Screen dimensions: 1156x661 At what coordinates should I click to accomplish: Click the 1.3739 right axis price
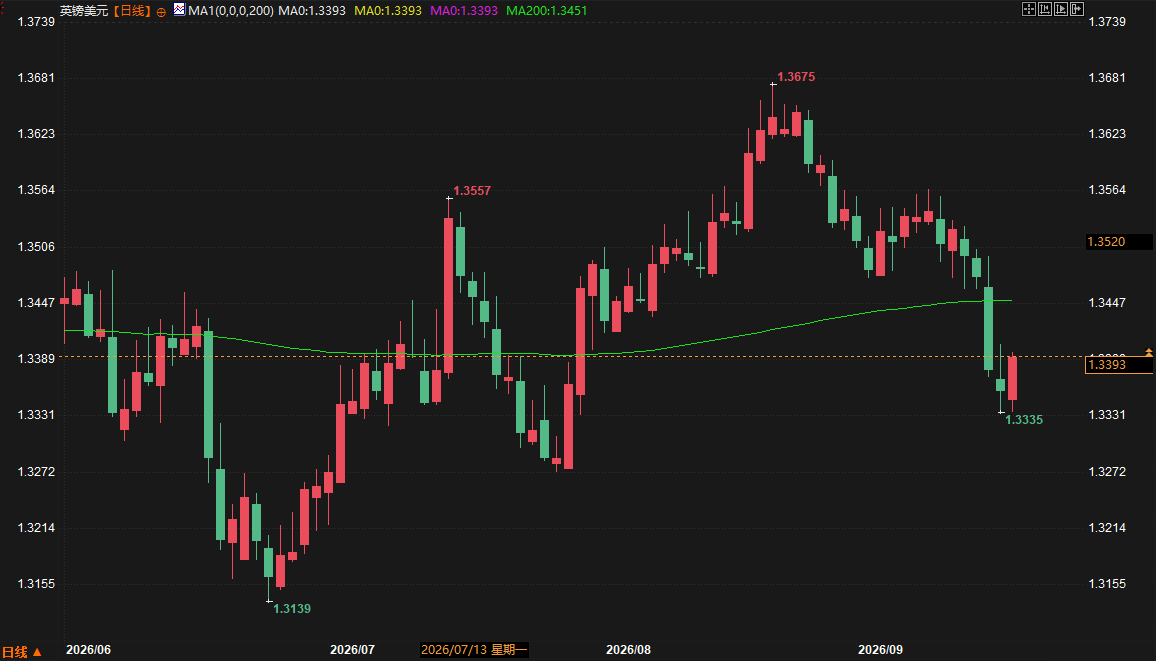click(1107, 21)
